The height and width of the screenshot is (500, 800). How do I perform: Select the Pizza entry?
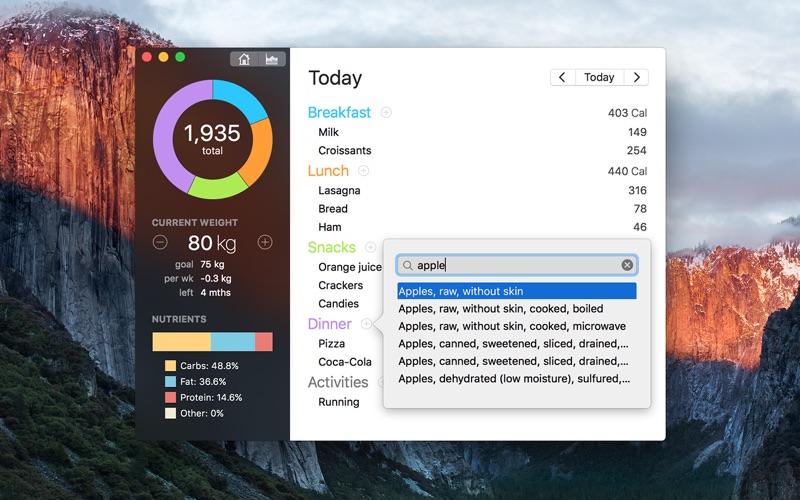point(331,343)
